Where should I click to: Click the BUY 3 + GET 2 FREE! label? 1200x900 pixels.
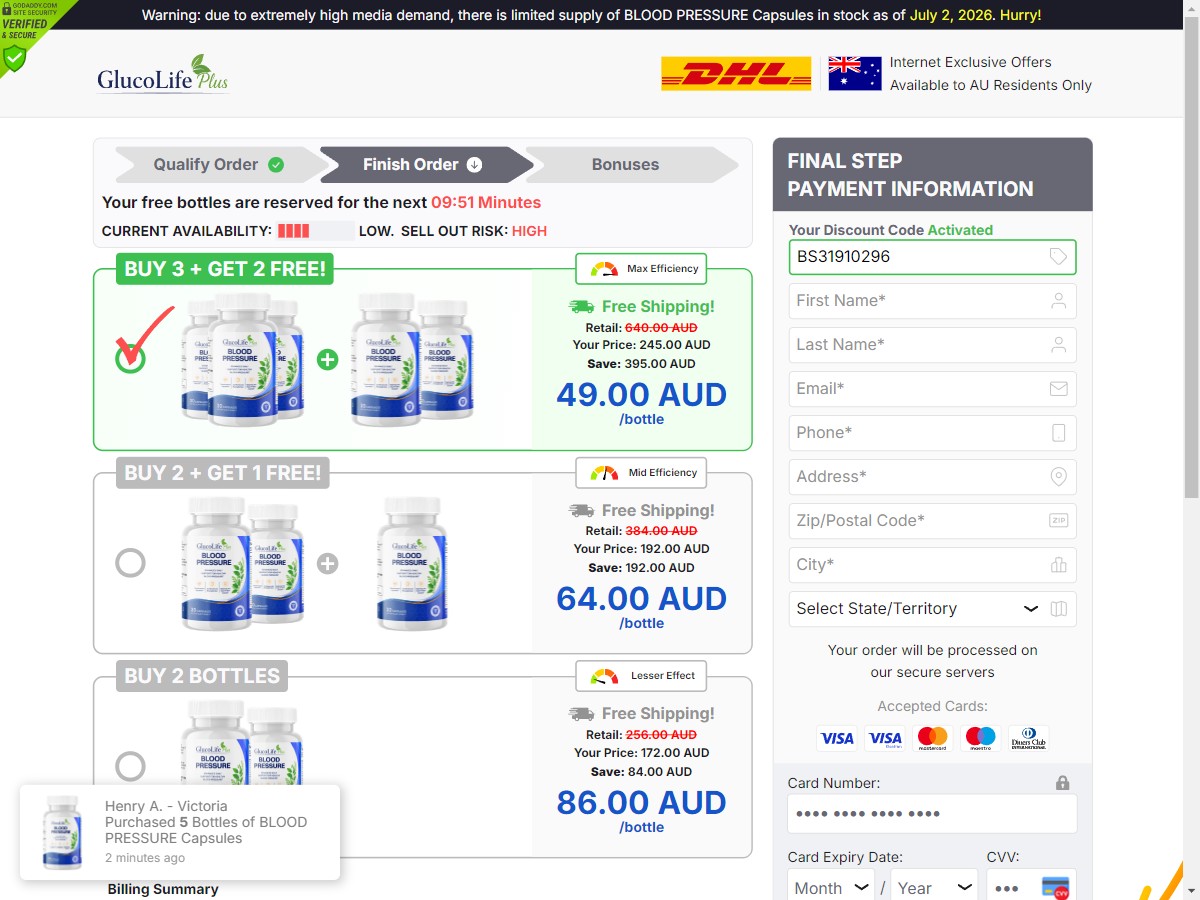(x=225, y=269)
